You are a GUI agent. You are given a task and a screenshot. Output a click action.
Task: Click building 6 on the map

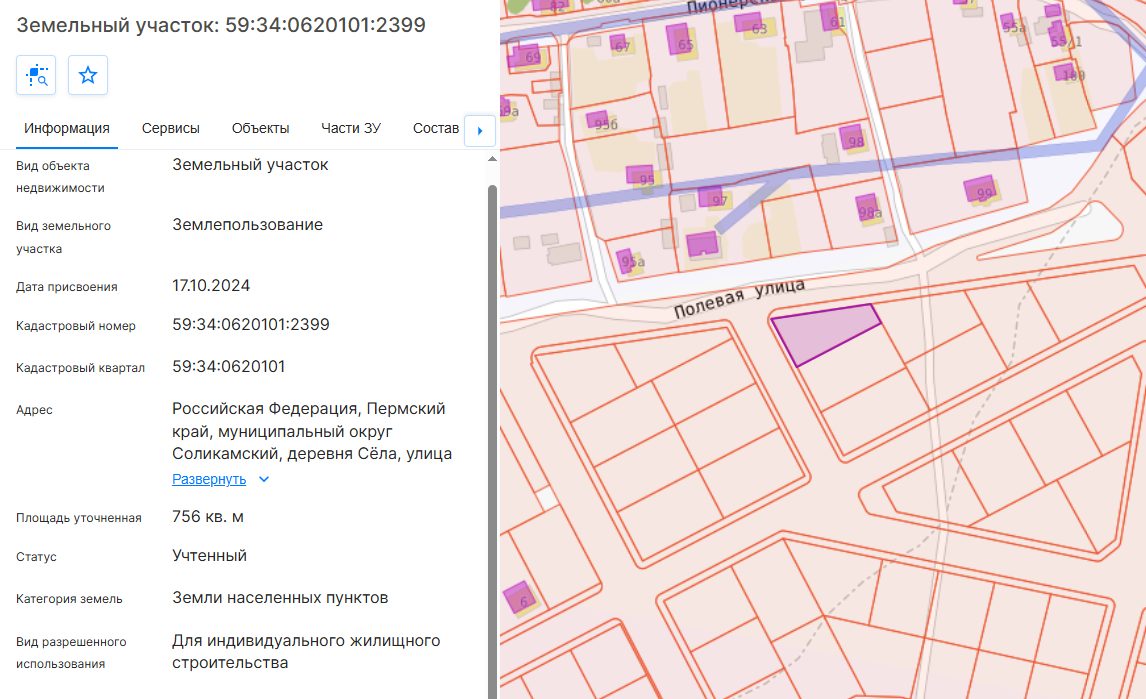(x=519, y=597)
